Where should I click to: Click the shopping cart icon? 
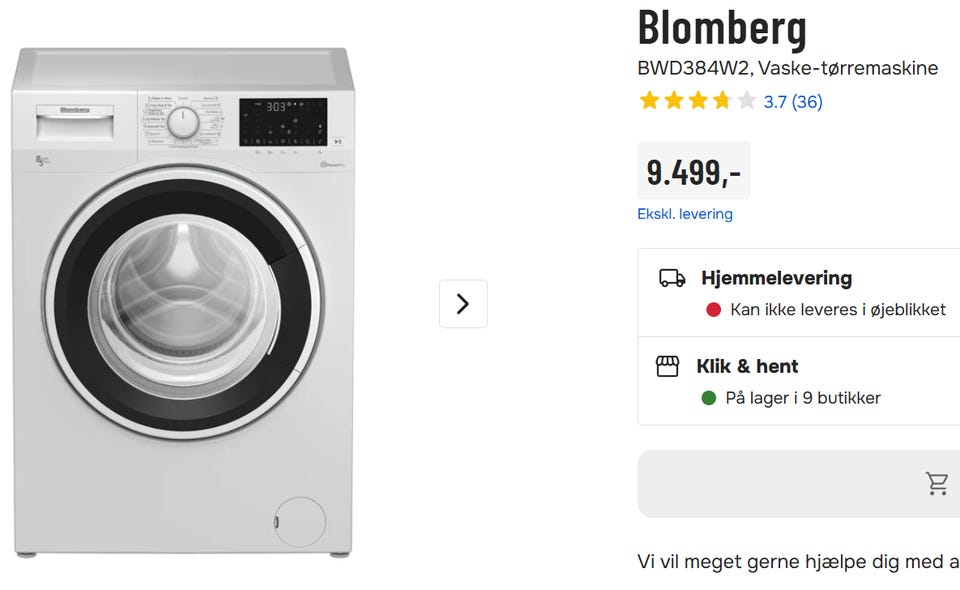(x=937, y=484)
